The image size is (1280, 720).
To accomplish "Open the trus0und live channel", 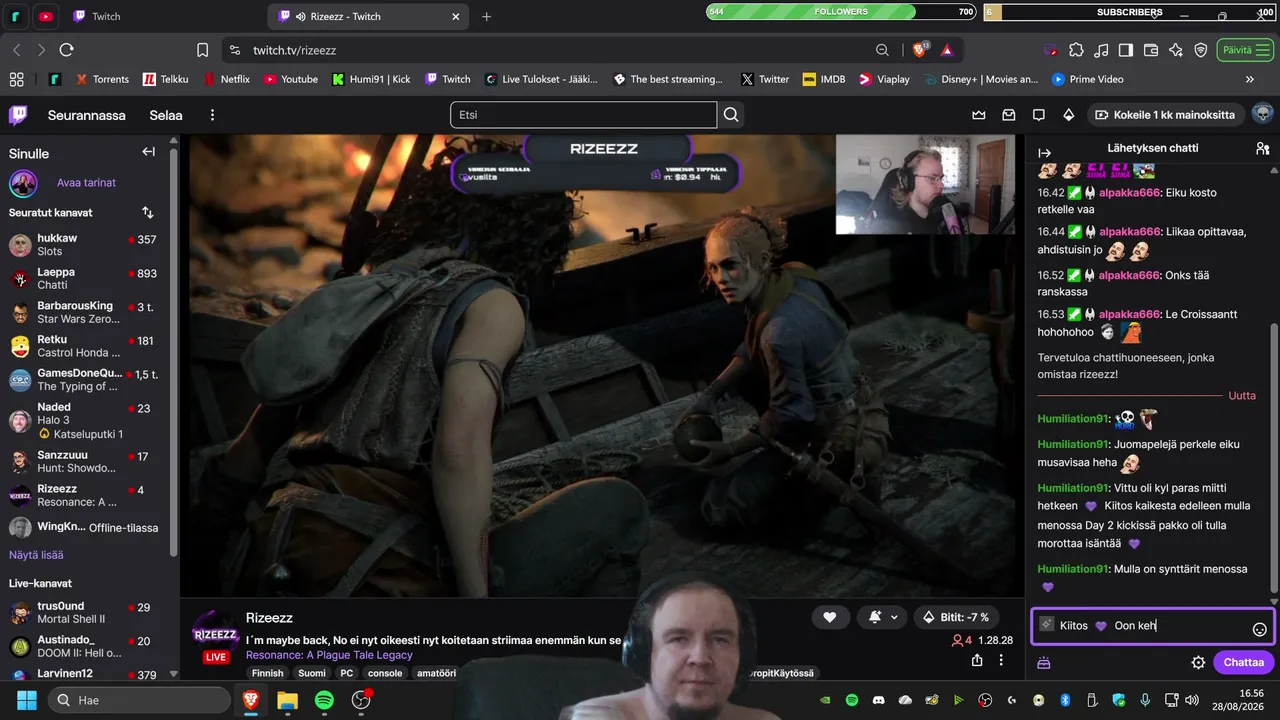I will click(x=88, y=613).
